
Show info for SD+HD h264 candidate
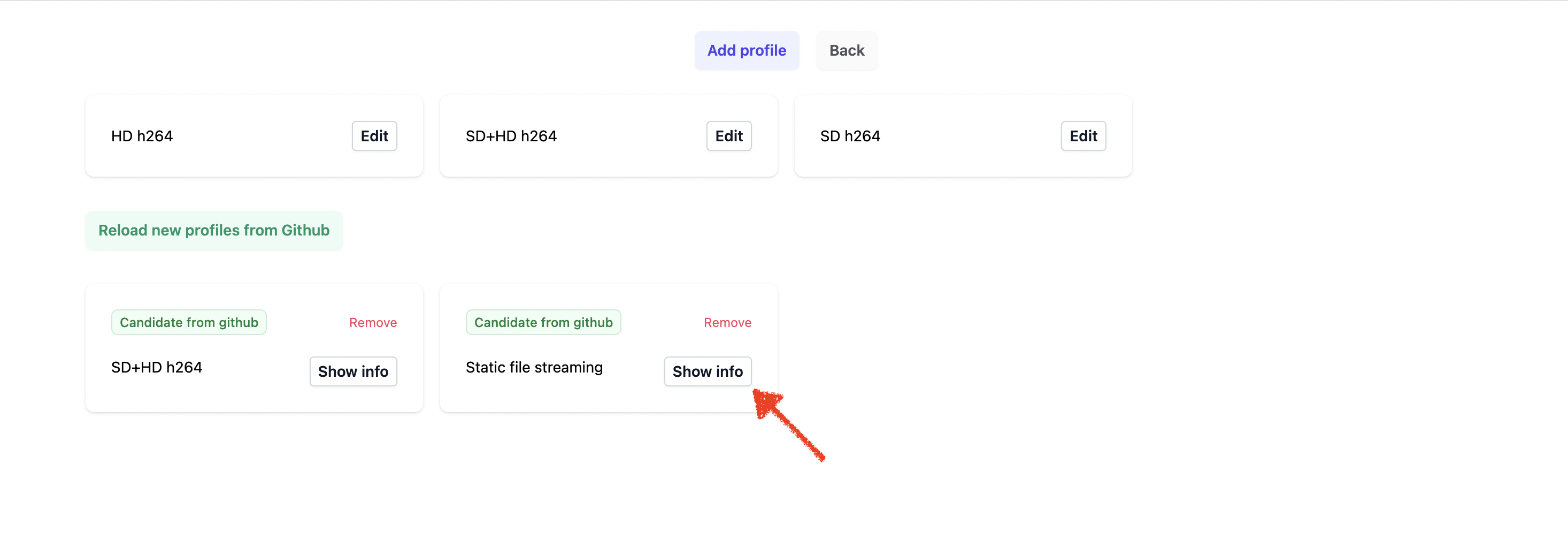click(353, 371)
